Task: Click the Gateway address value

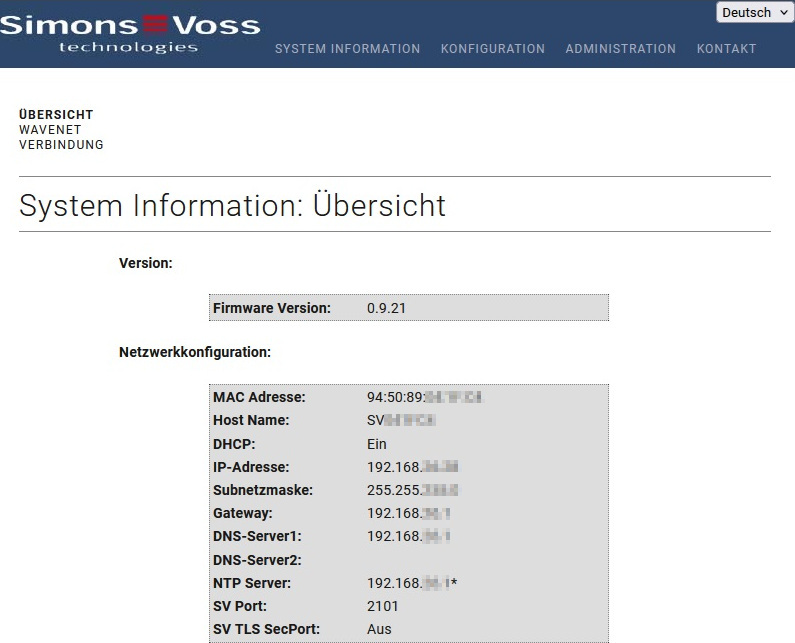Action: click(x=409, y=513)
